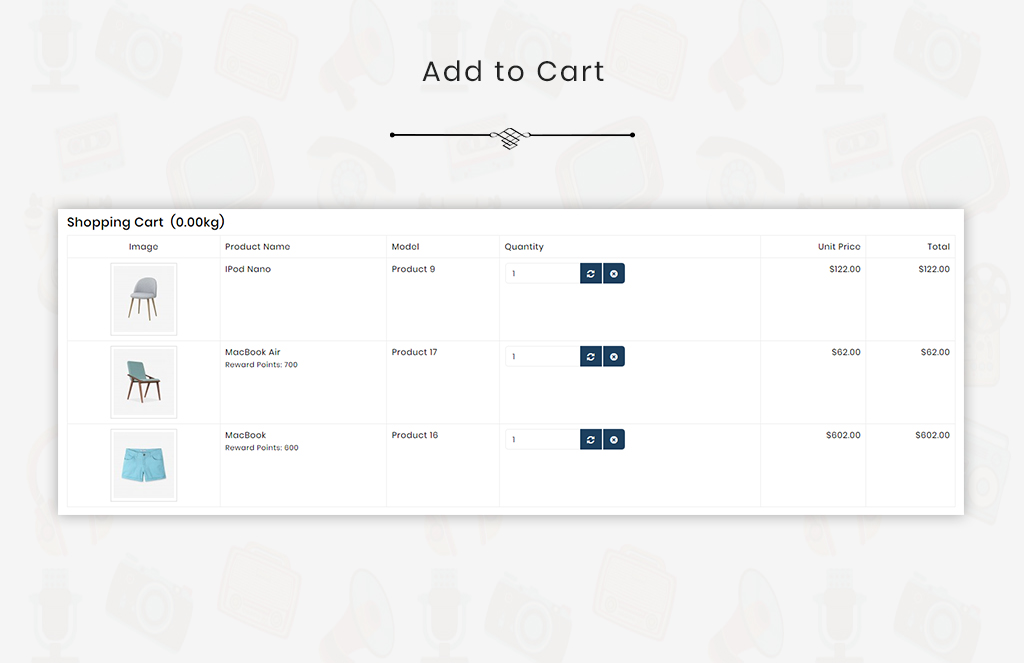The image size is (1024, 663).
Task: Remove iPod Nano from cart
Action: 614,273
